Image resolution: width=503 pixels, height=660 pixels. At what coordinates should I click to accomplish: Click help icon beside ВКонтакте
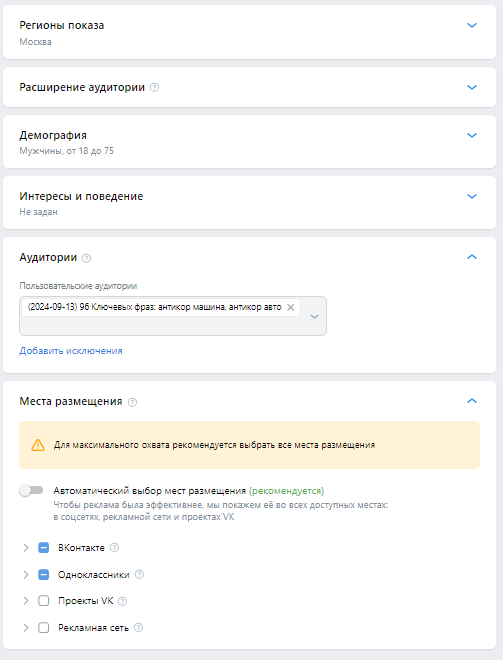(114, 547)
